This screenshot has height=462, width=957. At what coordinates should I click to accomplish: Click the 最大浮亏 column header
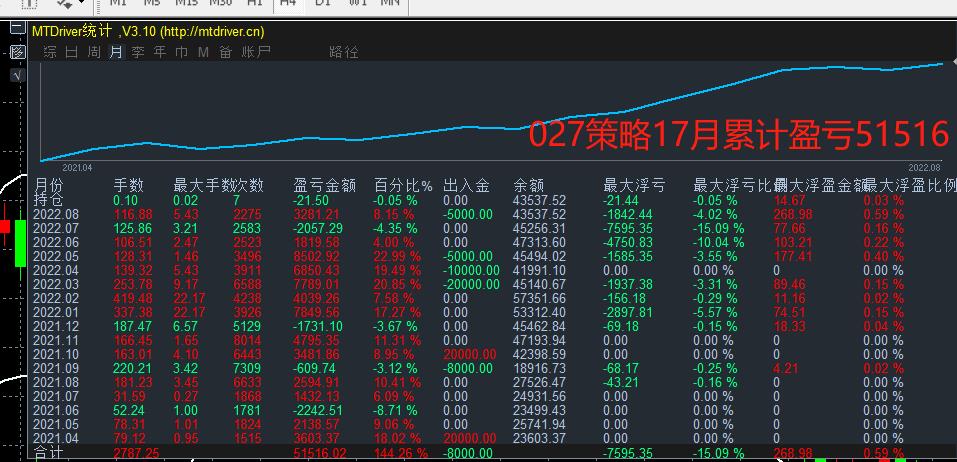click(x=634, y=185)
